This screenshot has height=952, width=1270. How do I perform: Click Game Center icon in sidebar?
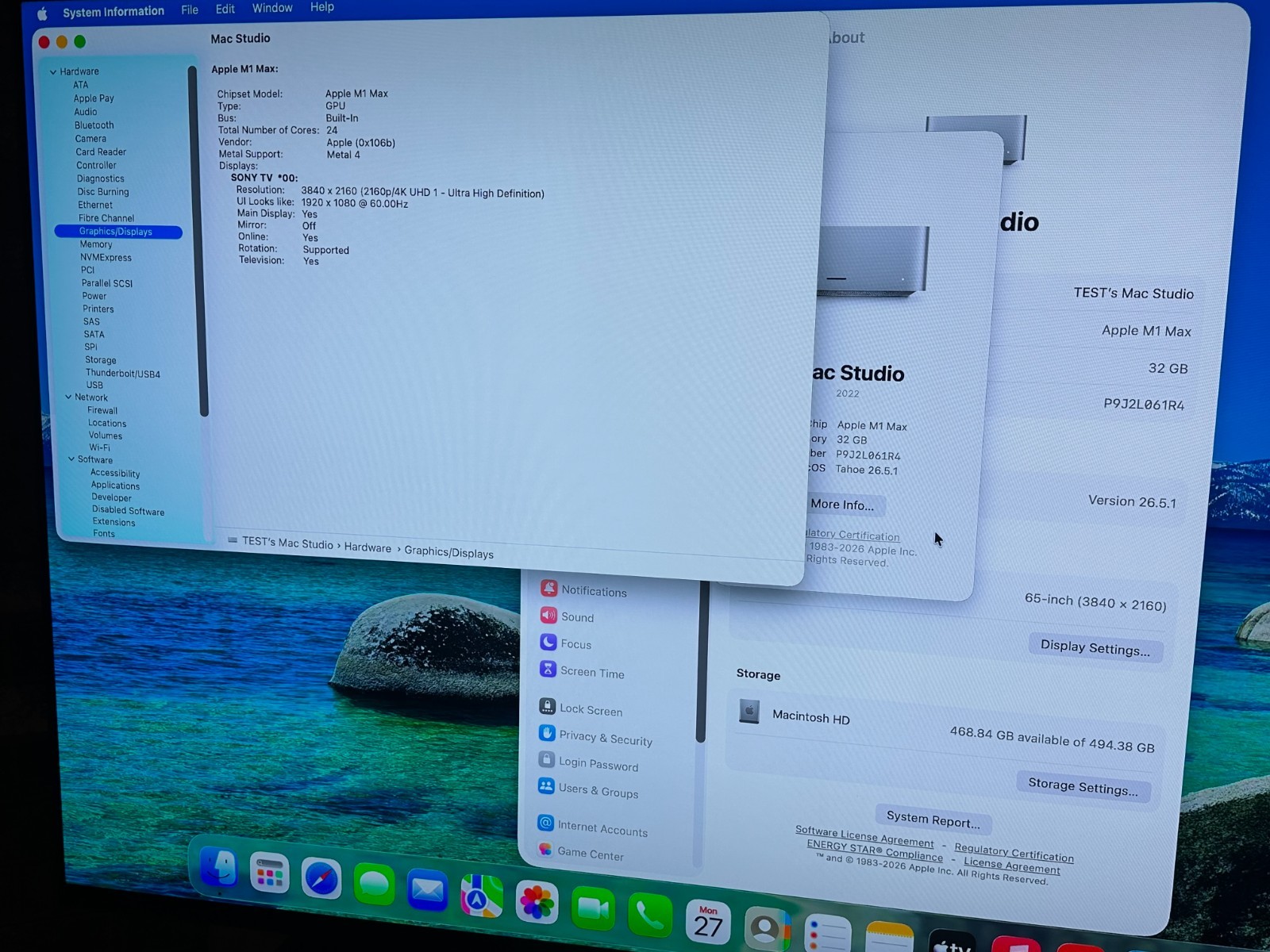pyautogui.click(x=545, y=849)
